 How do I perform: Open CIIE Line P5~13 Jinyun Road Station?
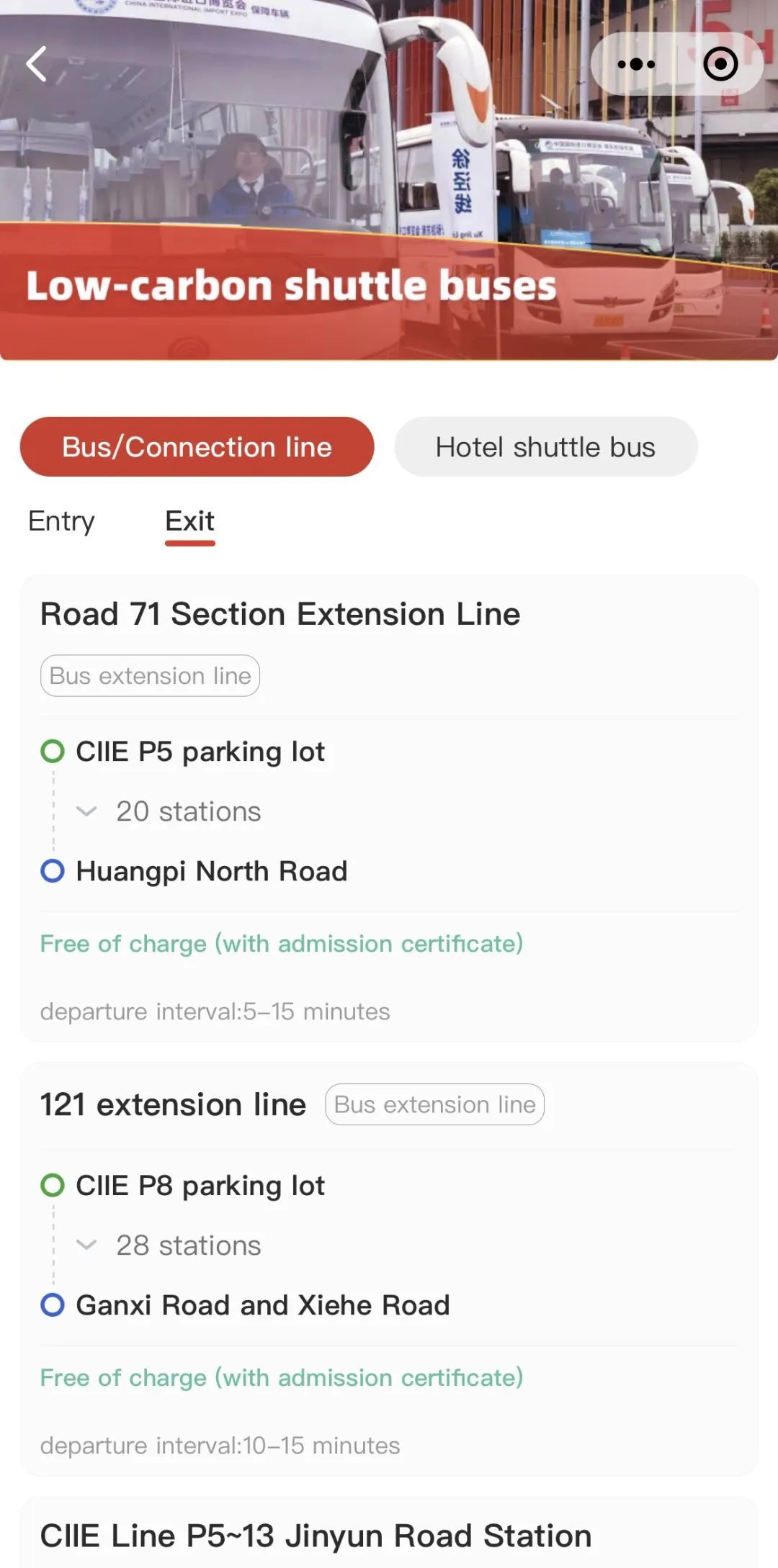[x=316, y=1536]
